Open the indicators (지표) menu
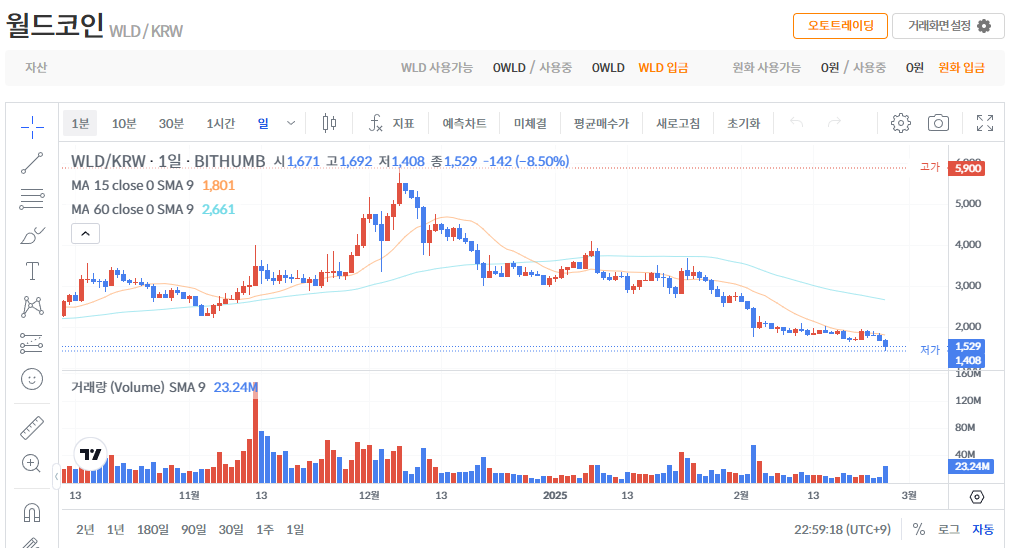This screenshot has height=548, width=1018. click(391, 123)
